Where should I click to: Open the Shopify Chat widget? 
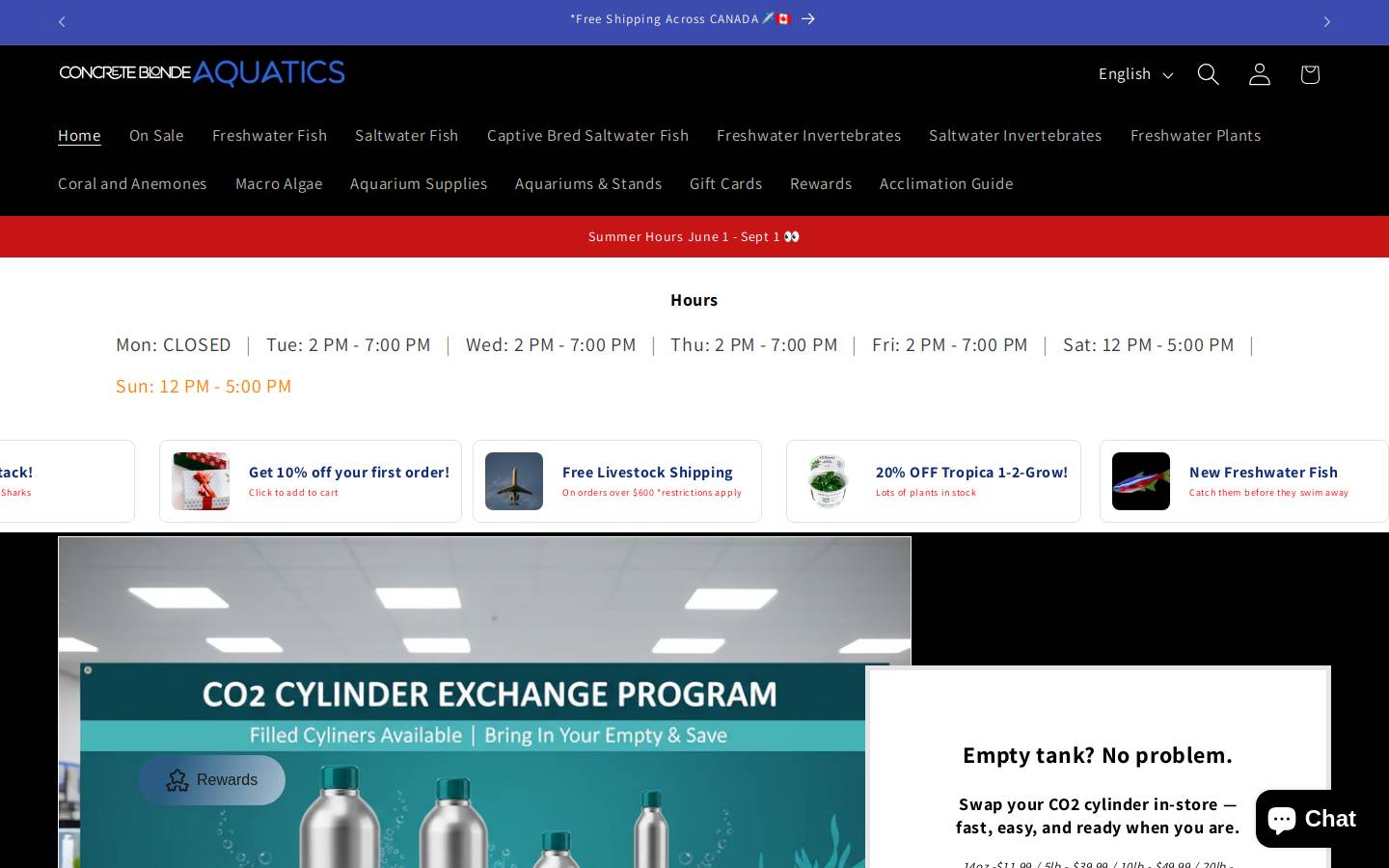(x=1312, y=819)
